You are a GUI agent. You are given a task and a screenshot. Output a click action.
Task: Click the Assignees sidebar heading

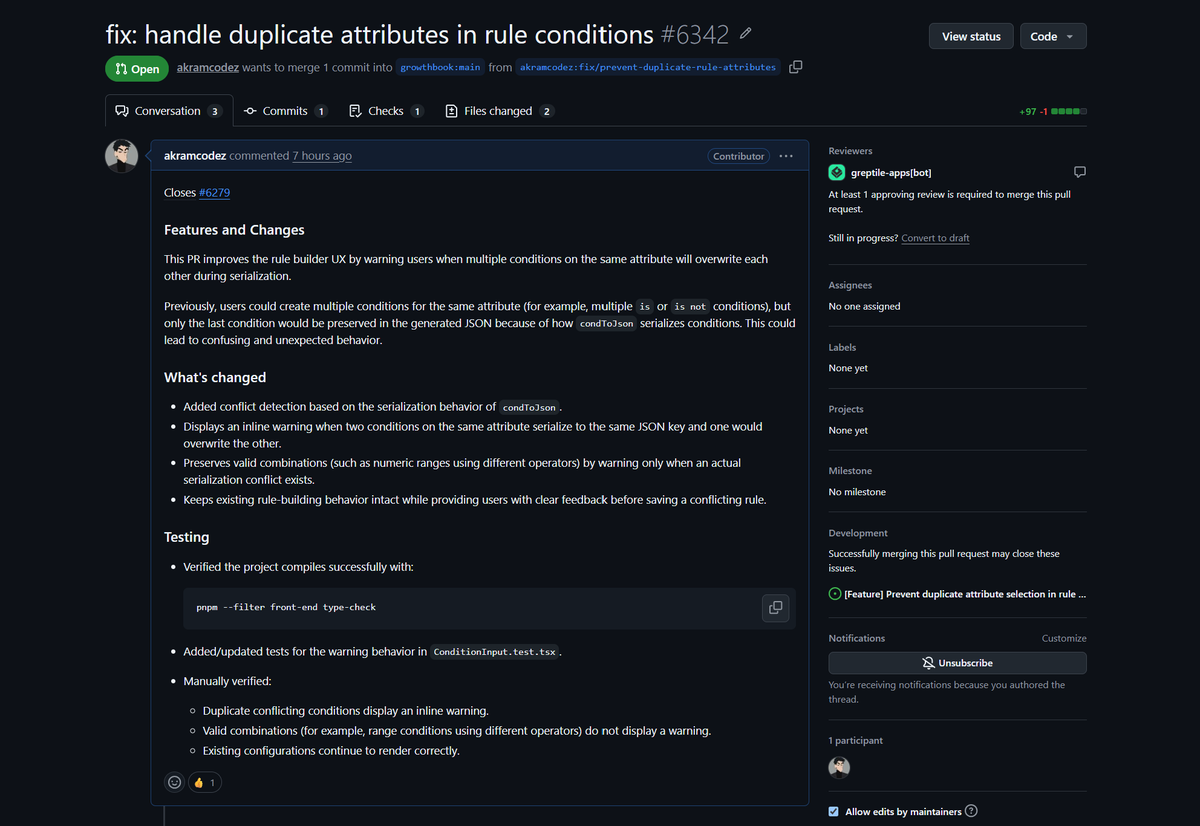850,285
